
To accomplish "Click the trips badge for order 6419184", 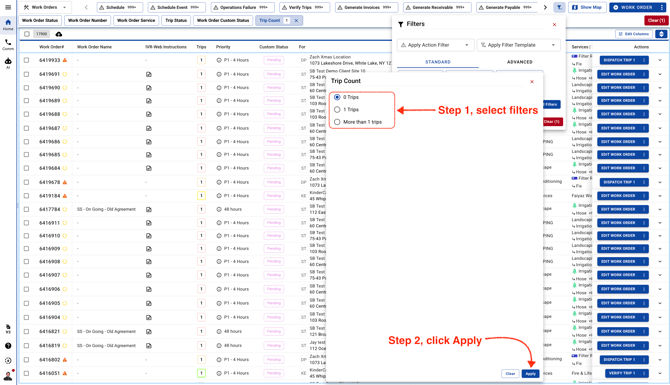I will click(201, 196).
